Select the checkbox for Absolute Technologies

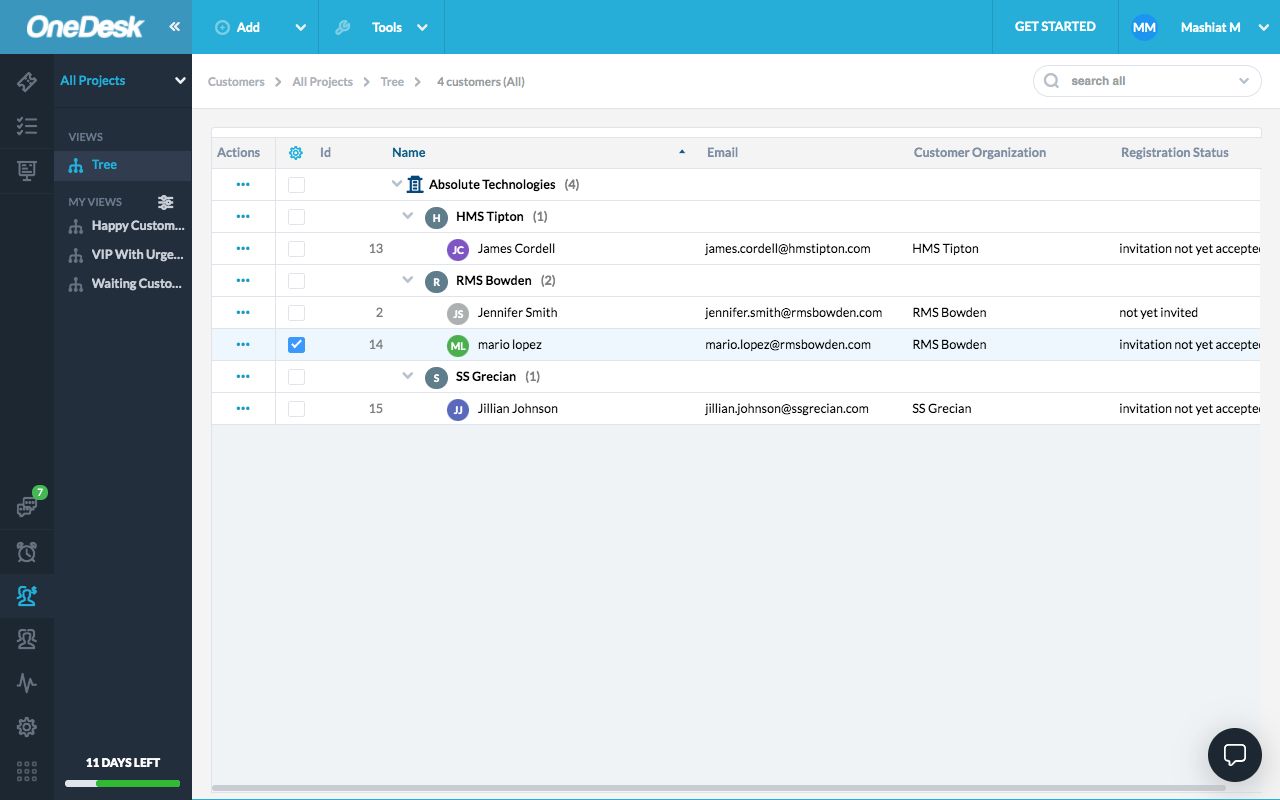[296, 184]
